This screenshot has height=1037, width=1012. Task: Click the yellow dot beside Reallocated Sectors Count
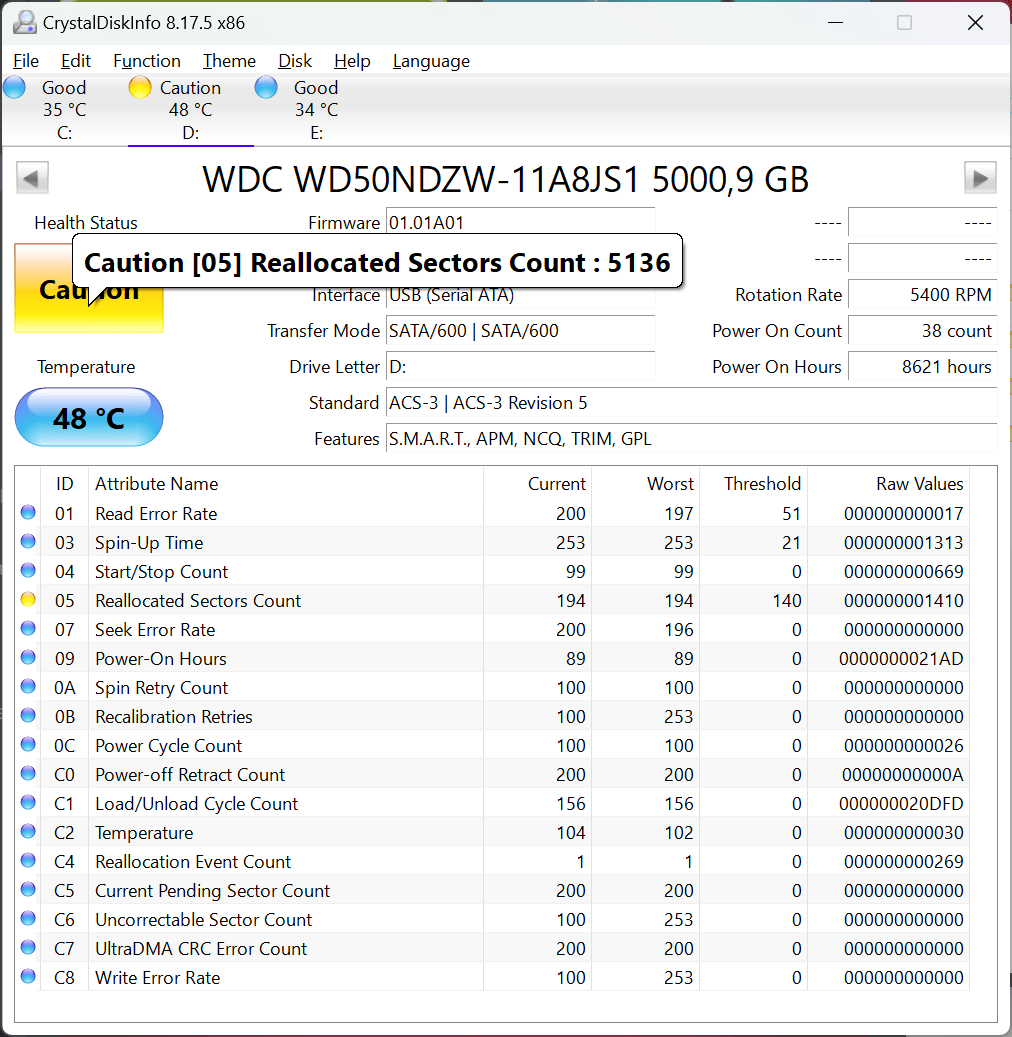(27, 599)
